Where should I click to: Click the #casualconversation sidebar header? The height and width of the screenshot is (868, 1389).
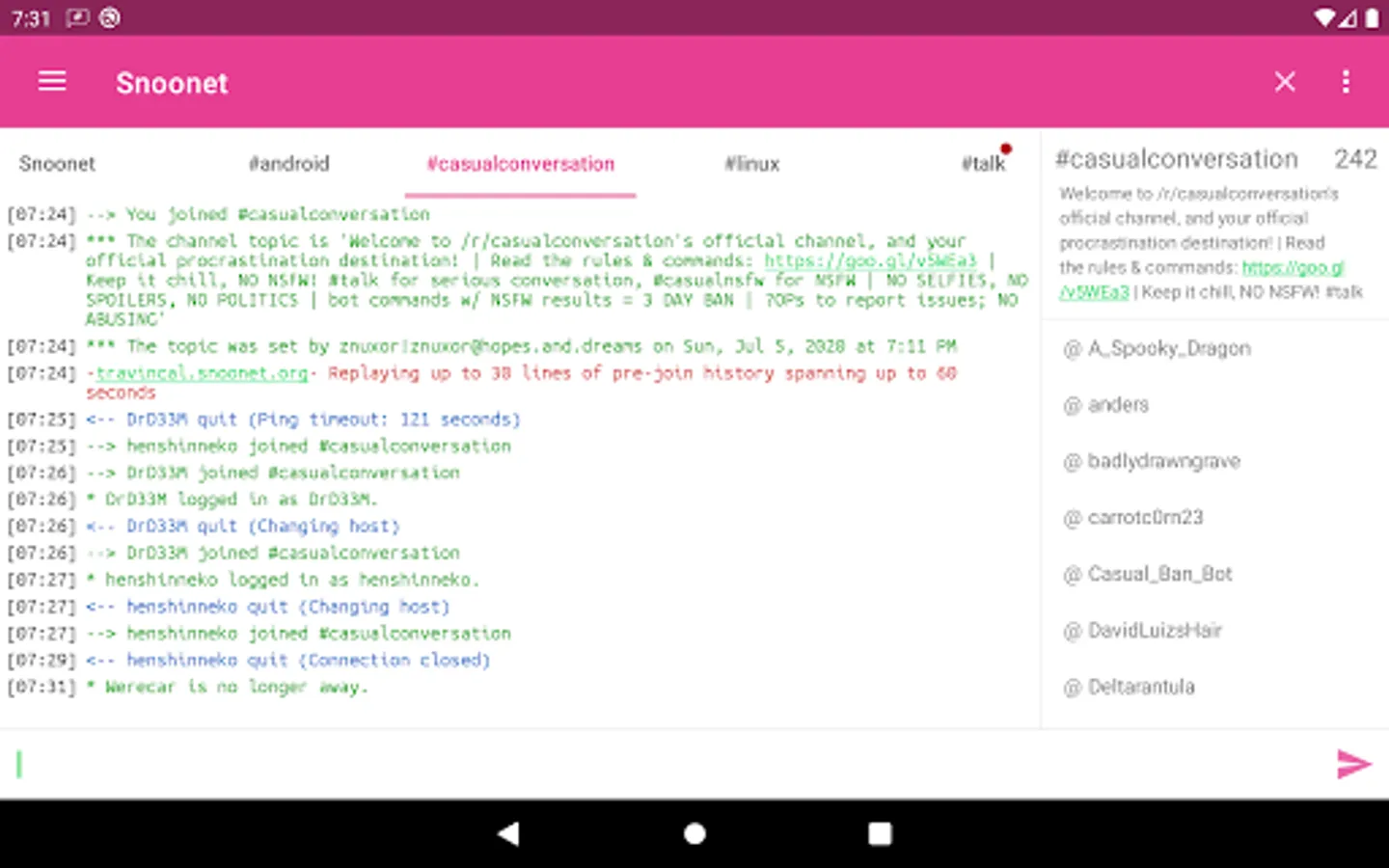click(1177, 159)
